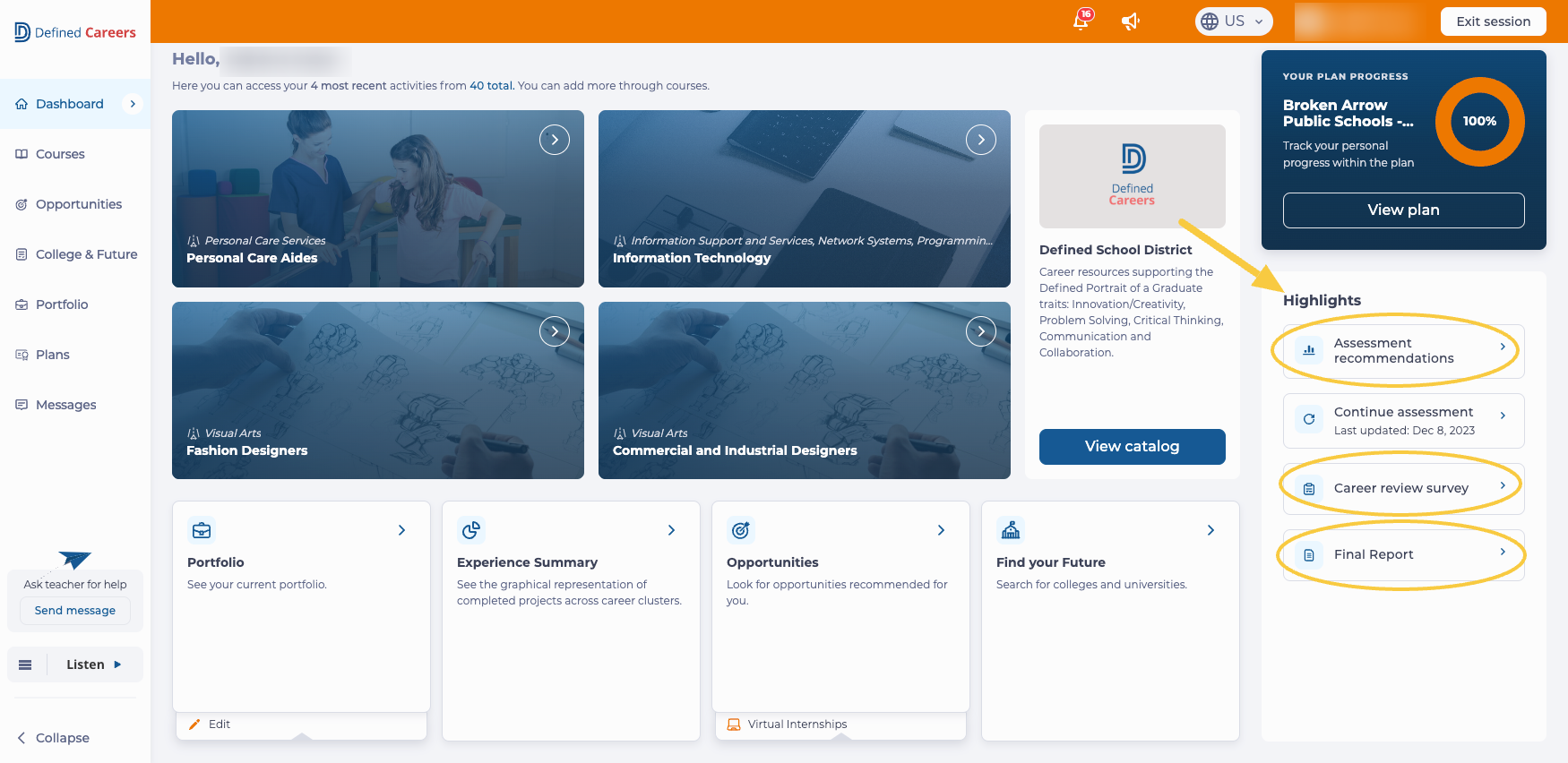1568x763 pixels.
Task: Open the announcements megaphone icon
Action: pos(1131,21)
